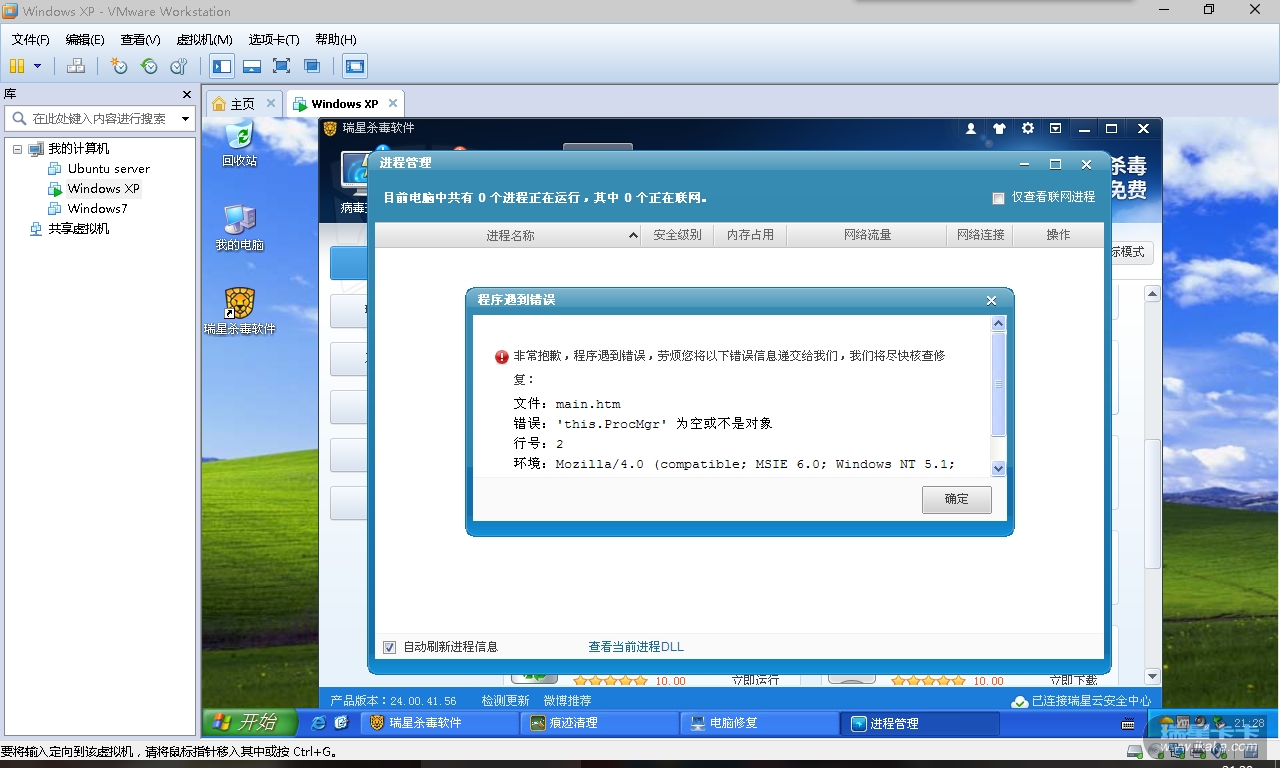This screenshot has width=1280, height=768.
Task: Toggle the thumbnail bar view icon
Action: [252, 66]
